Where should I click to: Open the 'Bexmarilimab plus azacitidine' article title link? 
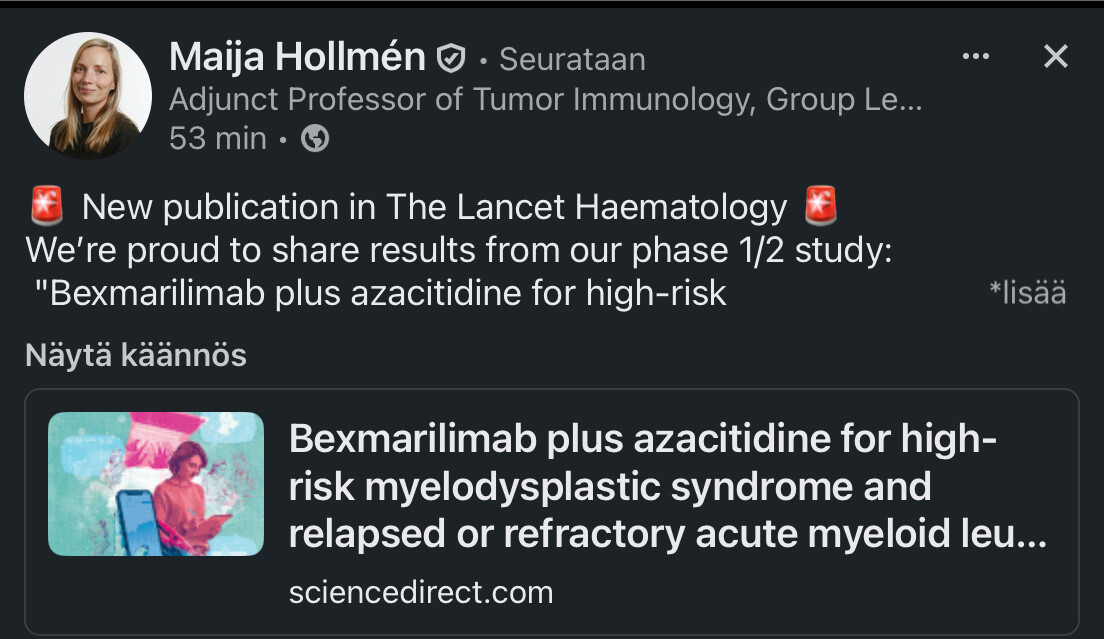667,486
